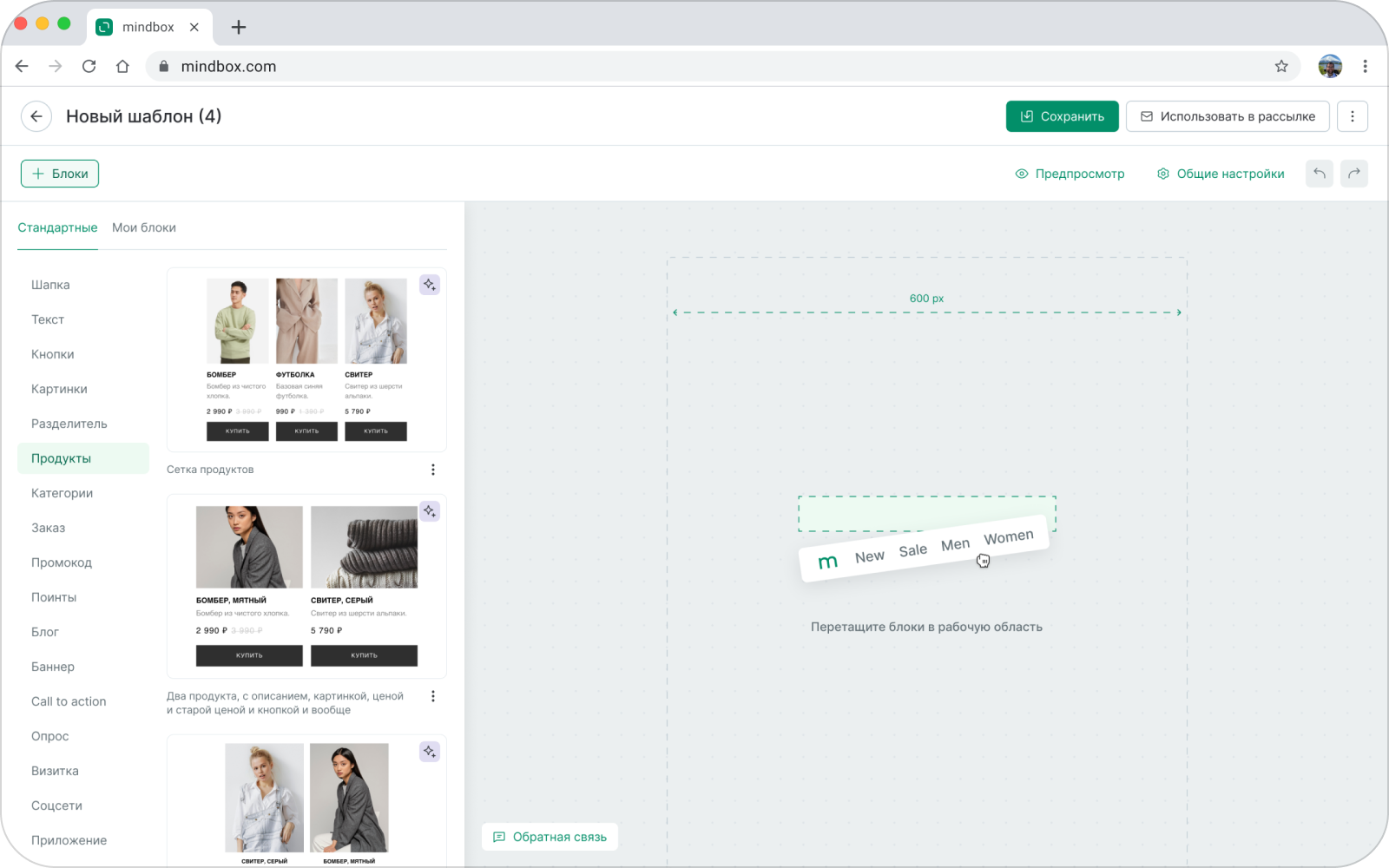Select the Текст category
Viewport: 1389px width, 868px height.
coord(83,319)
